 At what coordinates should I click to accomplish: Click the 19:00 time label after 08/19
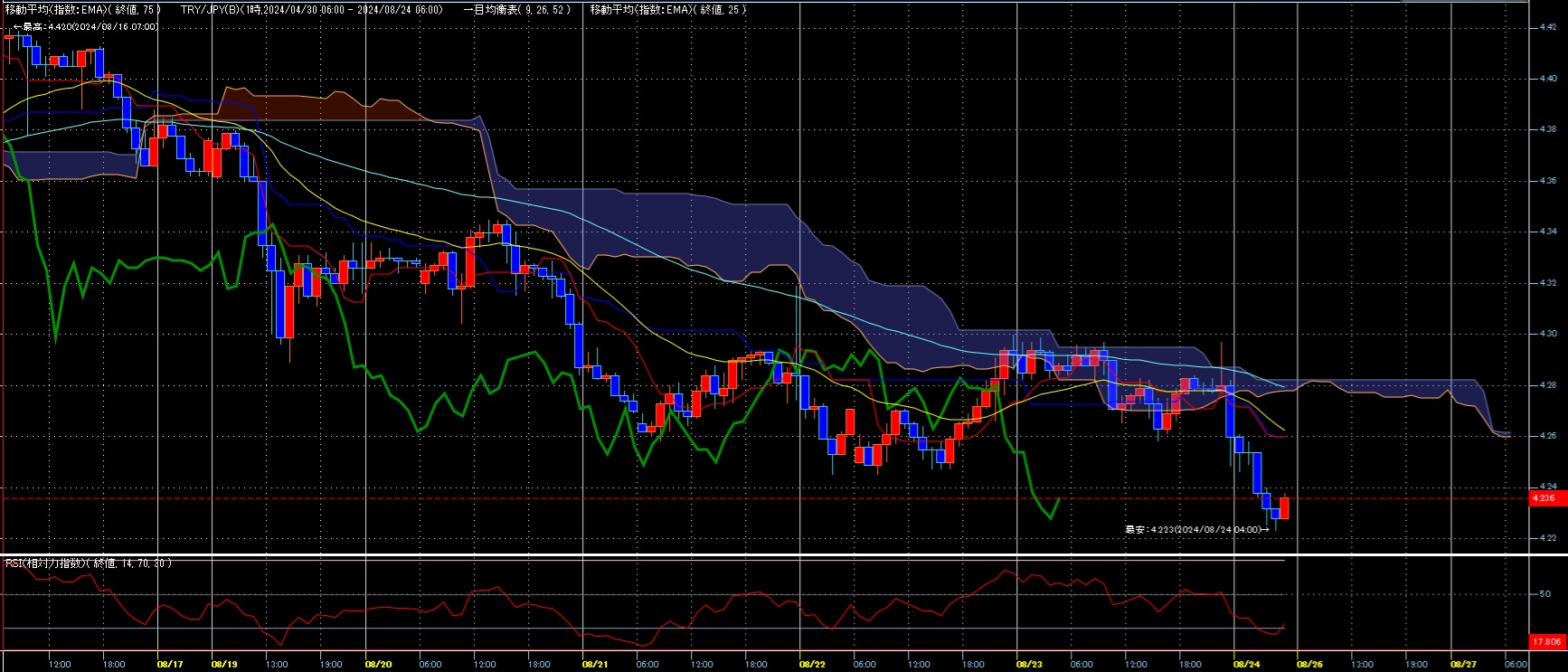(x=331, y=664)
